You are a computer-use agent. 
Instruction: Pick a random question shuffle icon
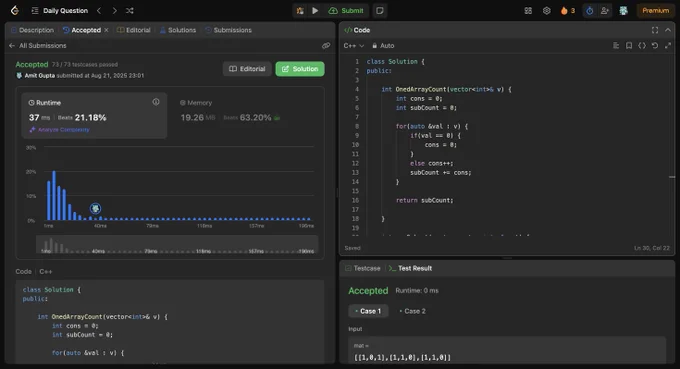pyautogui.click(x=130, y=10)
